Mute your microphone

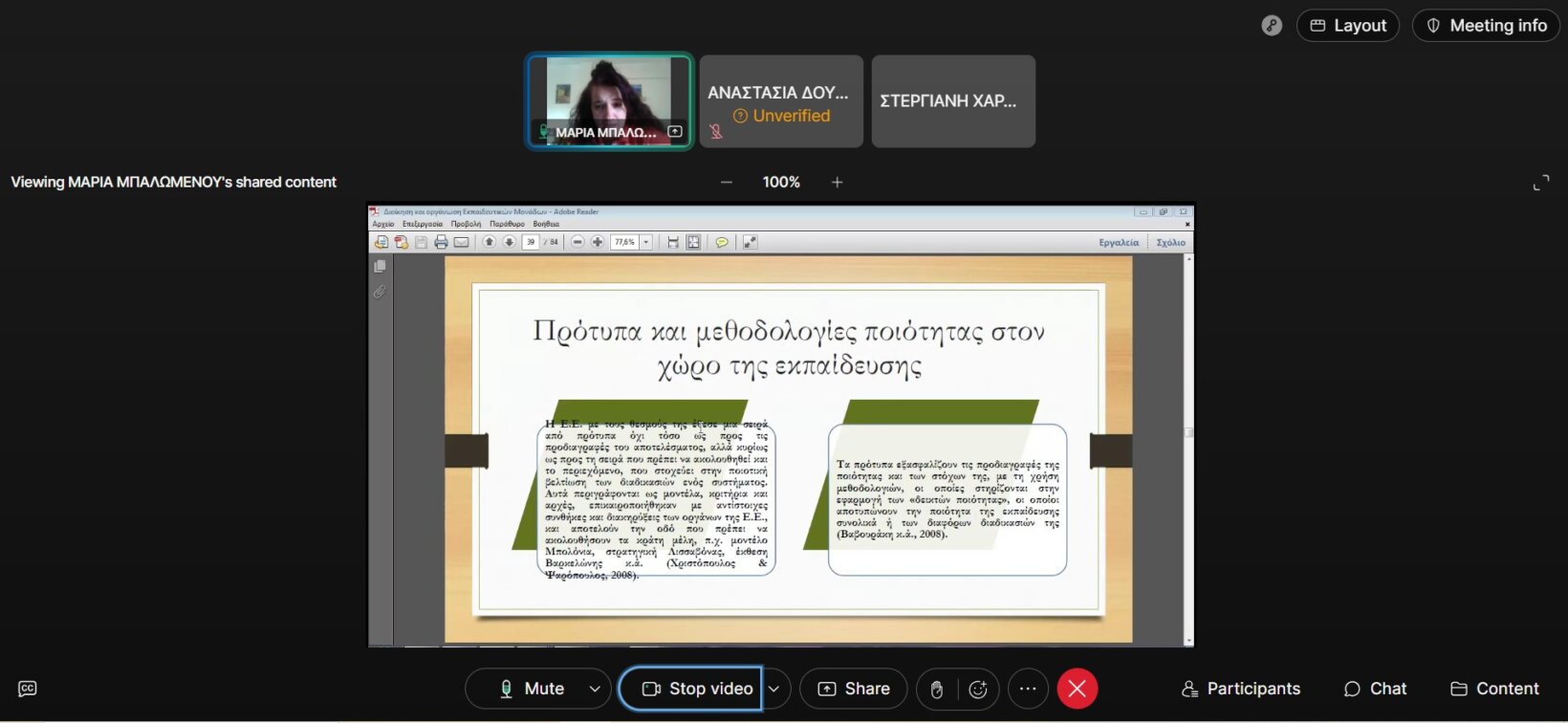pyautogui.click(x=532, y=689)
